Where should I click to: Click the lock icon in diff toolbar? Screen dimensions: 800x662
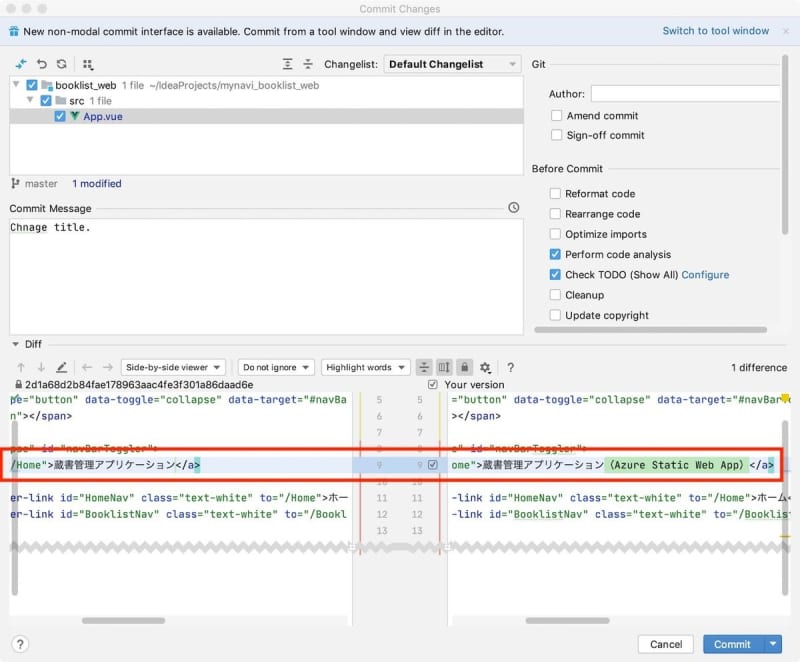coord(464,367)
